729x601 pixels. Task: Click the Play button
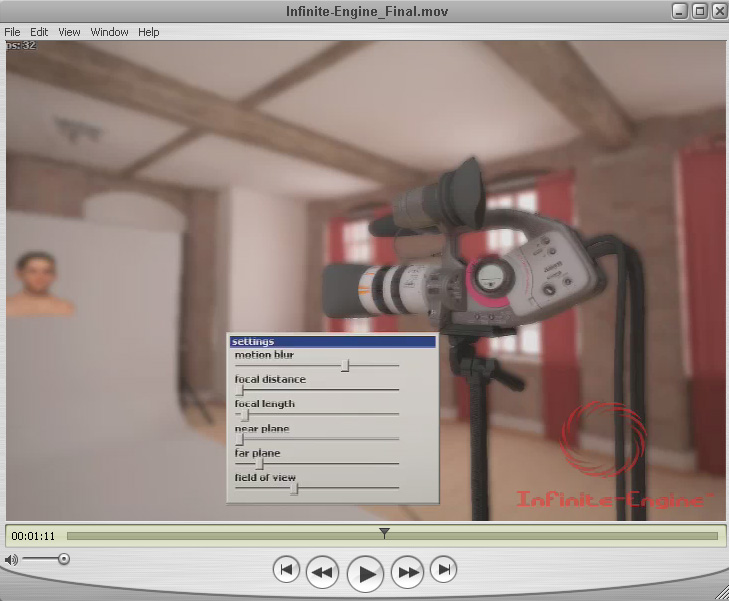pos(366,573)
